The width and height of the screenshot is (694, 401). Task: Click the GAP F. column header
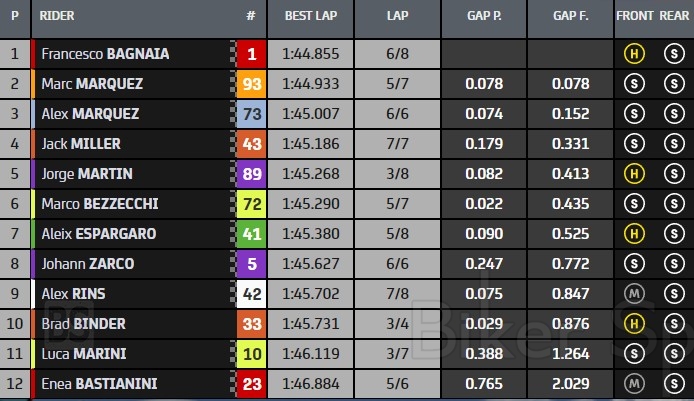pyautogui.click(x=570, y=17)
